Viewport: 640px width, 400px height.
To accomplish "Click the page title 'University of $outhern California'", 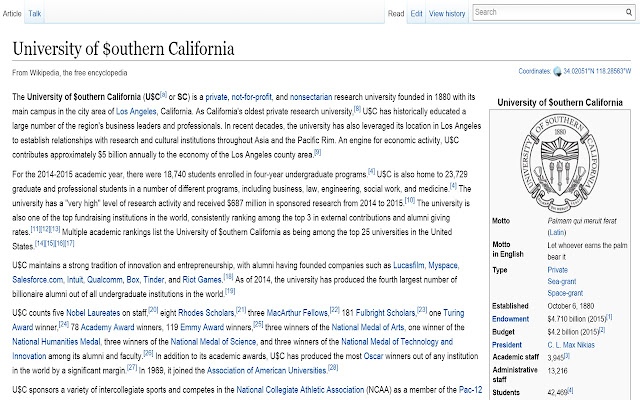I will tap(123, 49).
